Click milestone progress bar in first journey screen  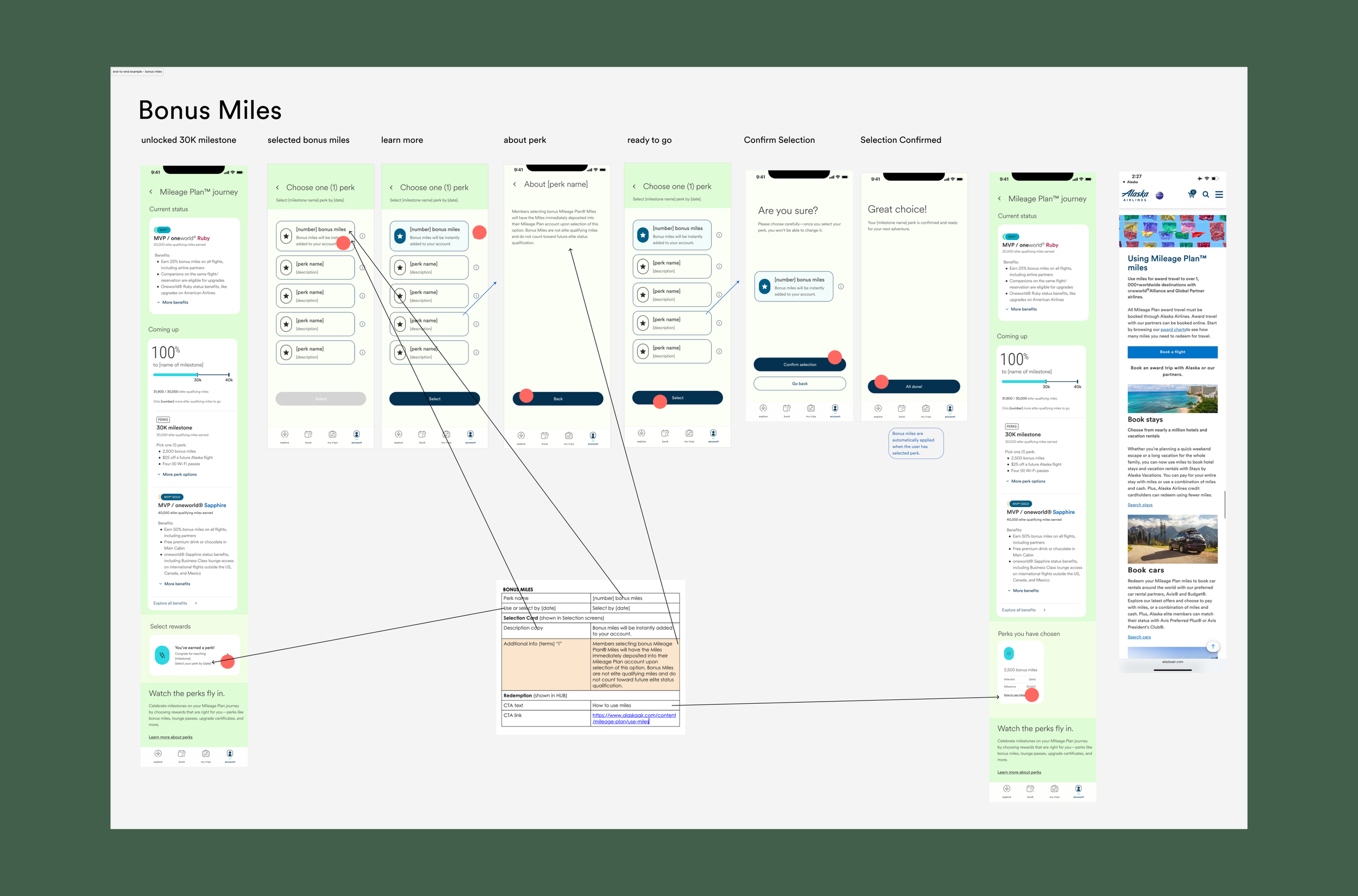(192, 375)
